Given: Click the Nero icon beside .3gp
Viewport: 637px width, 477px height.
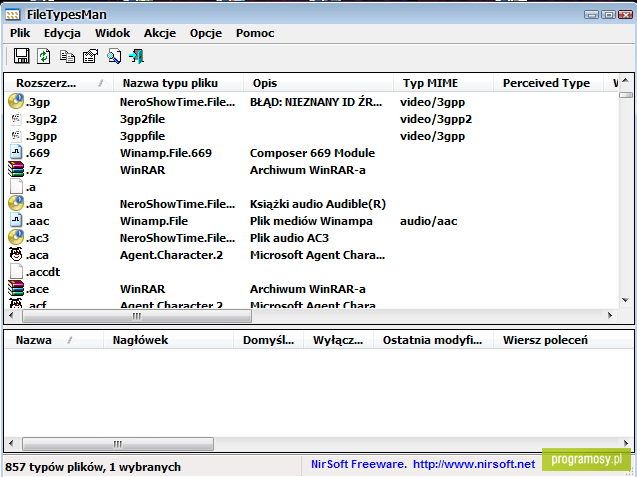Looking at the screenshot, I should (16, 102).
